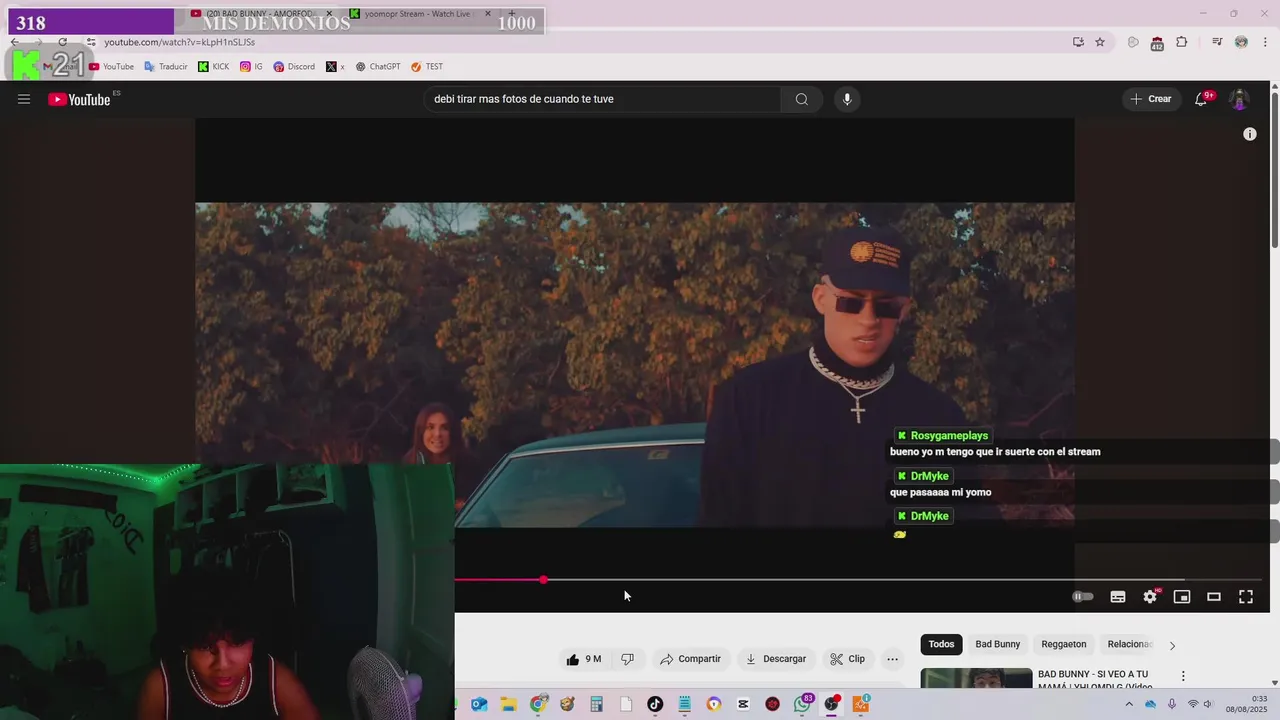Open player settings gear
Screen dimensions: 1280x720
click(x=1150, y=596)
